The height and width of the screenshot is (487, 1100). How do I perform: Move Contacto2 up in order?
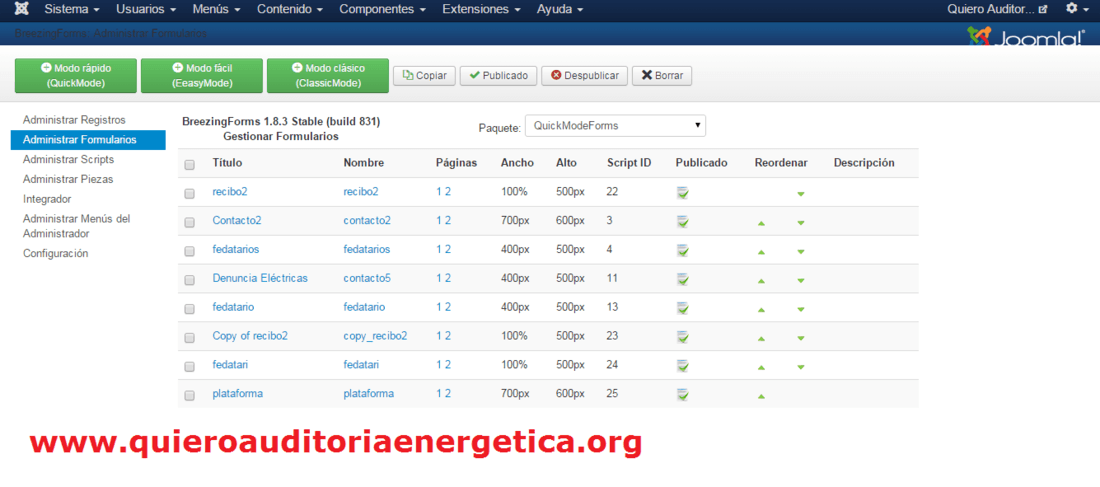click(761, 223)
